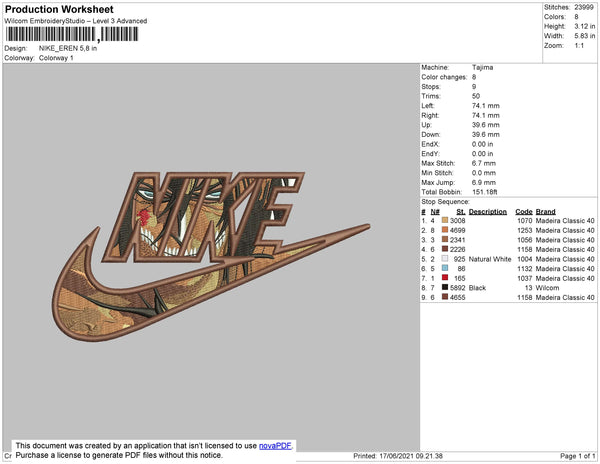Screen dimensions: 600x464
Task: Click the 'St.' column header
Action: point(461,212)
